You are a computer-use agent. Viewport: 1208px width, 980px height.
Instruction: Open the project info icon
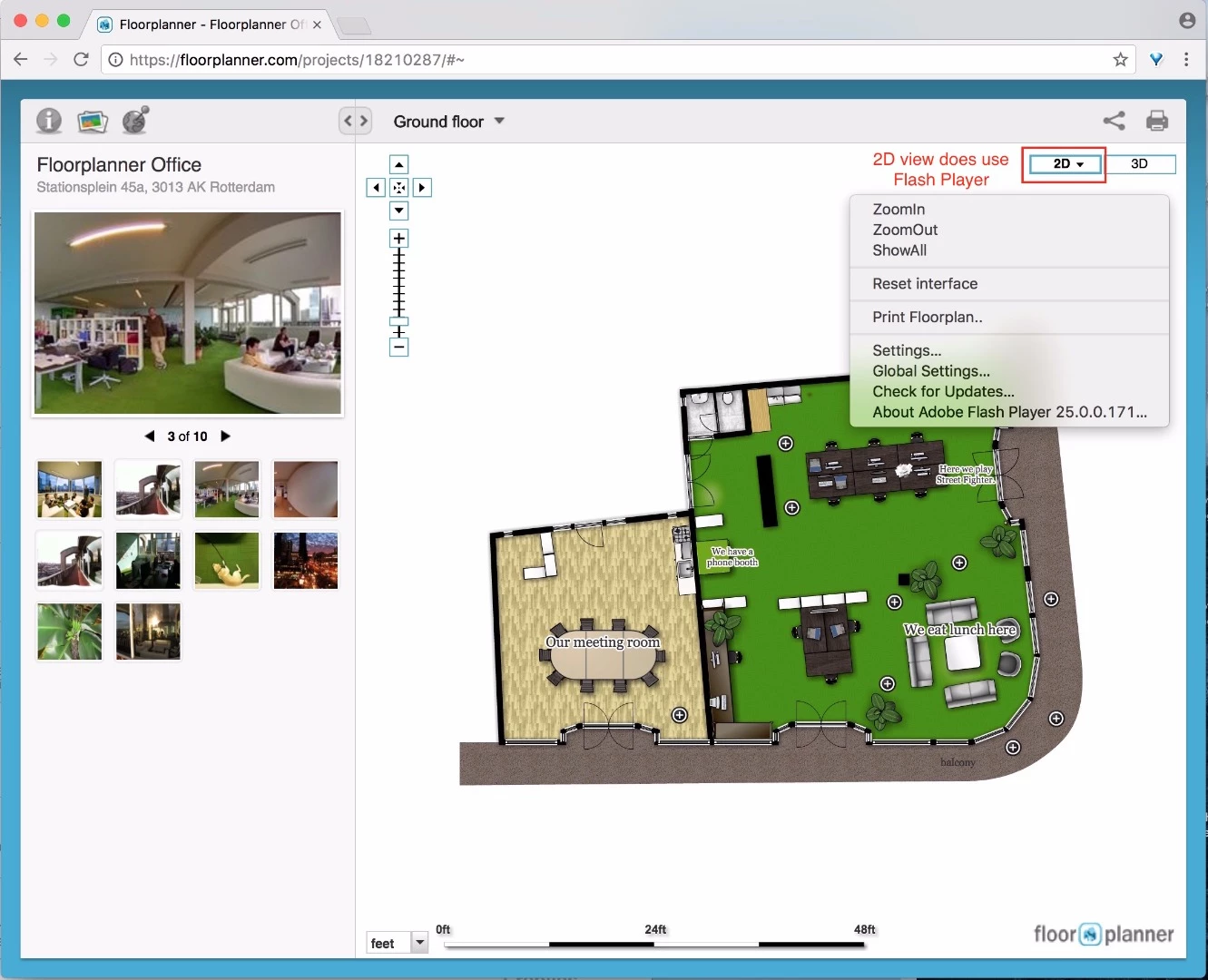(x=49, y=121)
